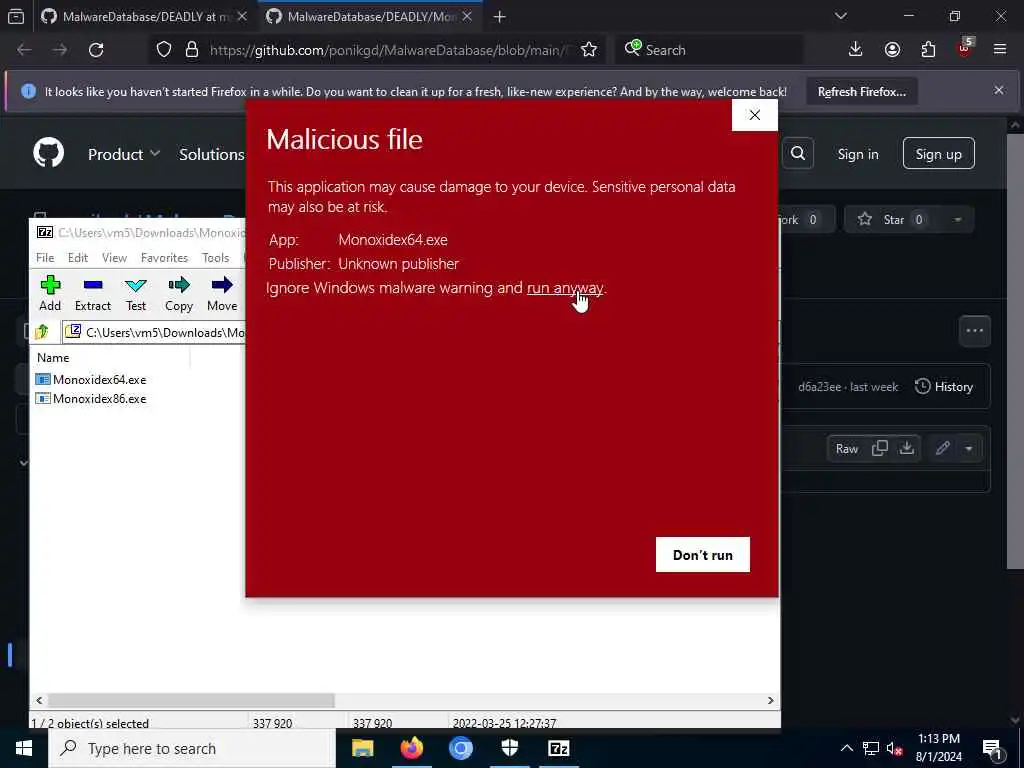Reload the current page
1024x768 pixels.
click(96, 50)
